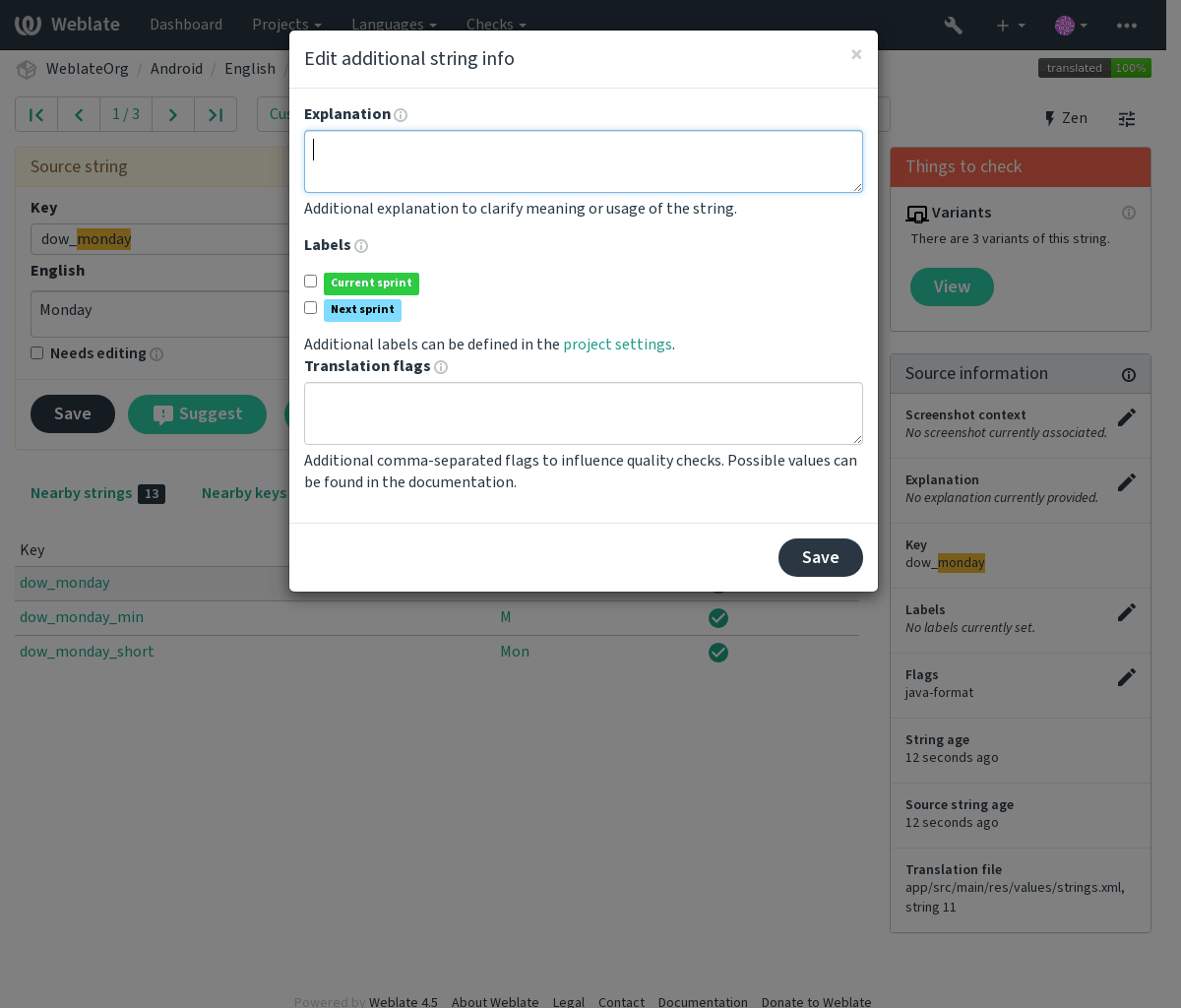The height and width of the screenshot is (1008, 1181).
Task: Switch to the Nearby strings tab
Action: 97,493
